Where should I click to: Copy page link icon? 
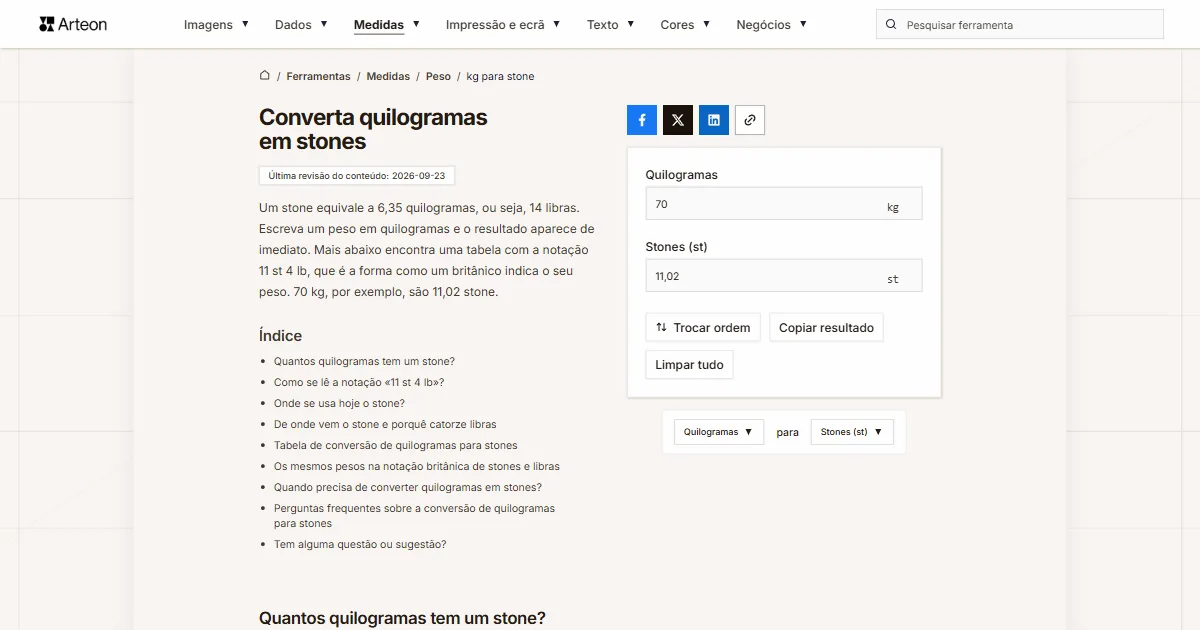click(x=750, y=120)
